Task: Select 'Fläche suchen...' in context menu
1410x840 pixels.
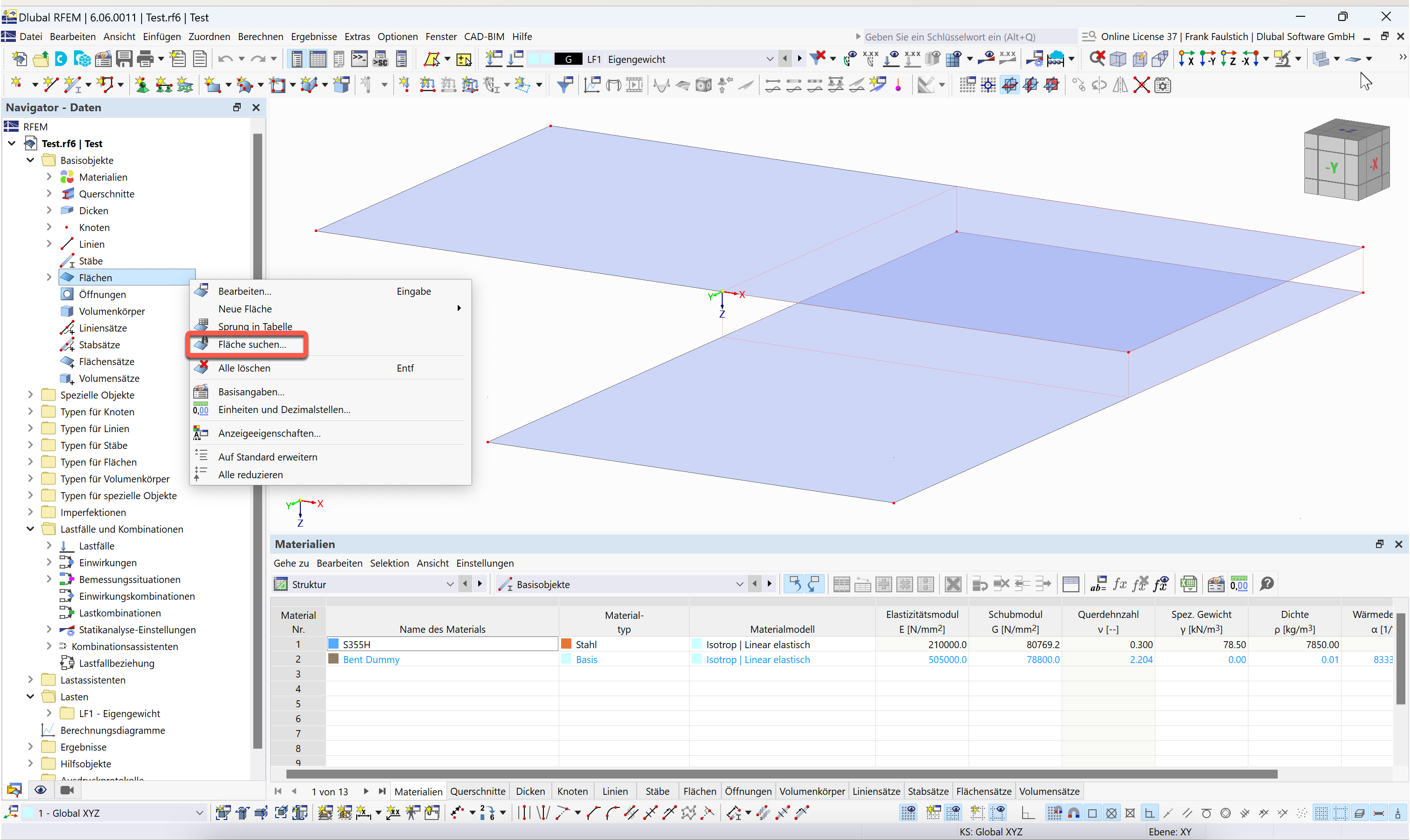Action: (252, 344)
